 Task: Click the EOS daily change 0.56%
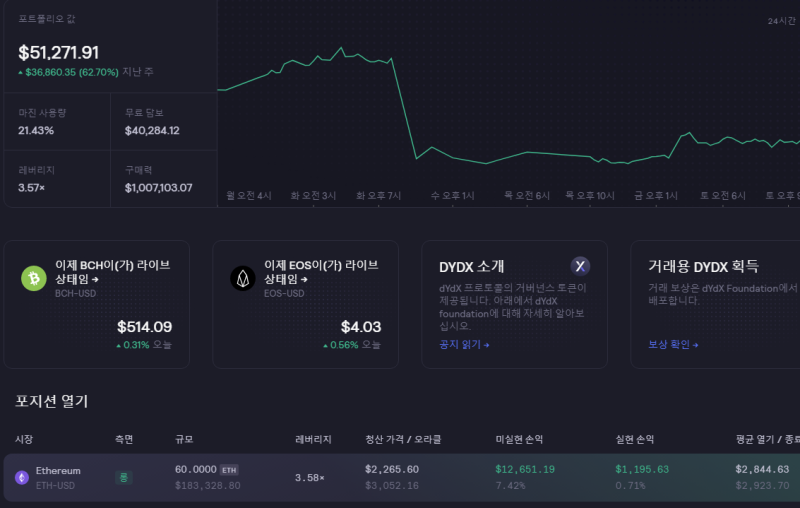click(x=344, y=345)
